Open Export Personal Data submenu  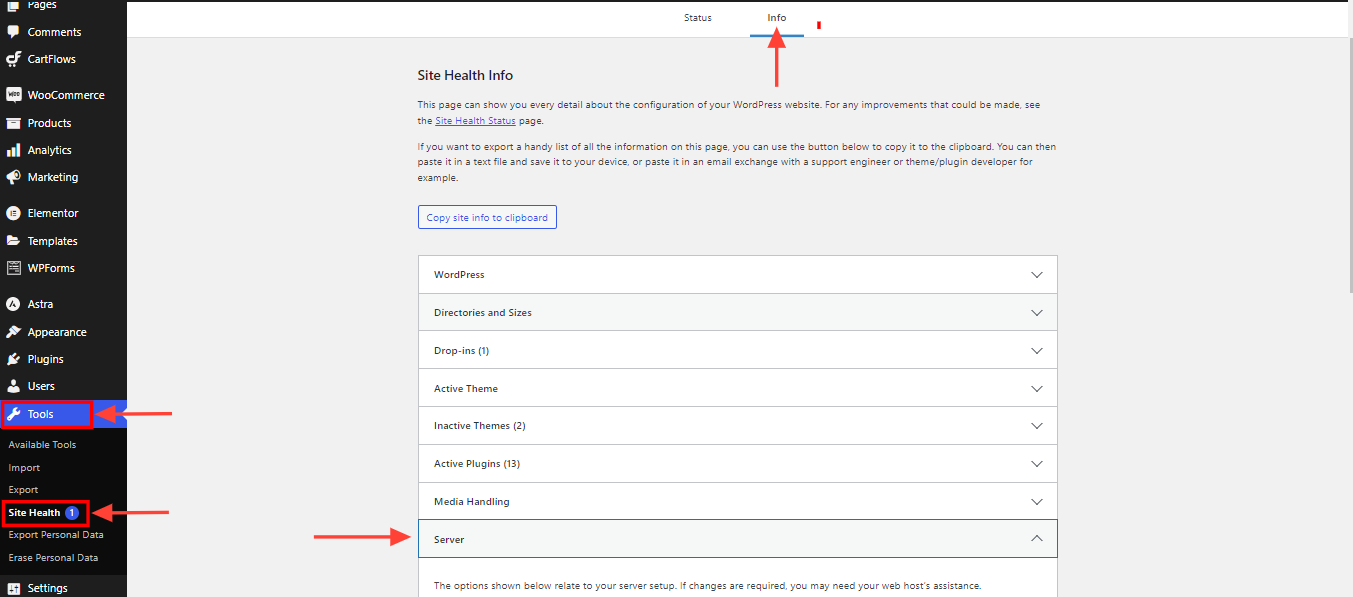click(56, 535)
